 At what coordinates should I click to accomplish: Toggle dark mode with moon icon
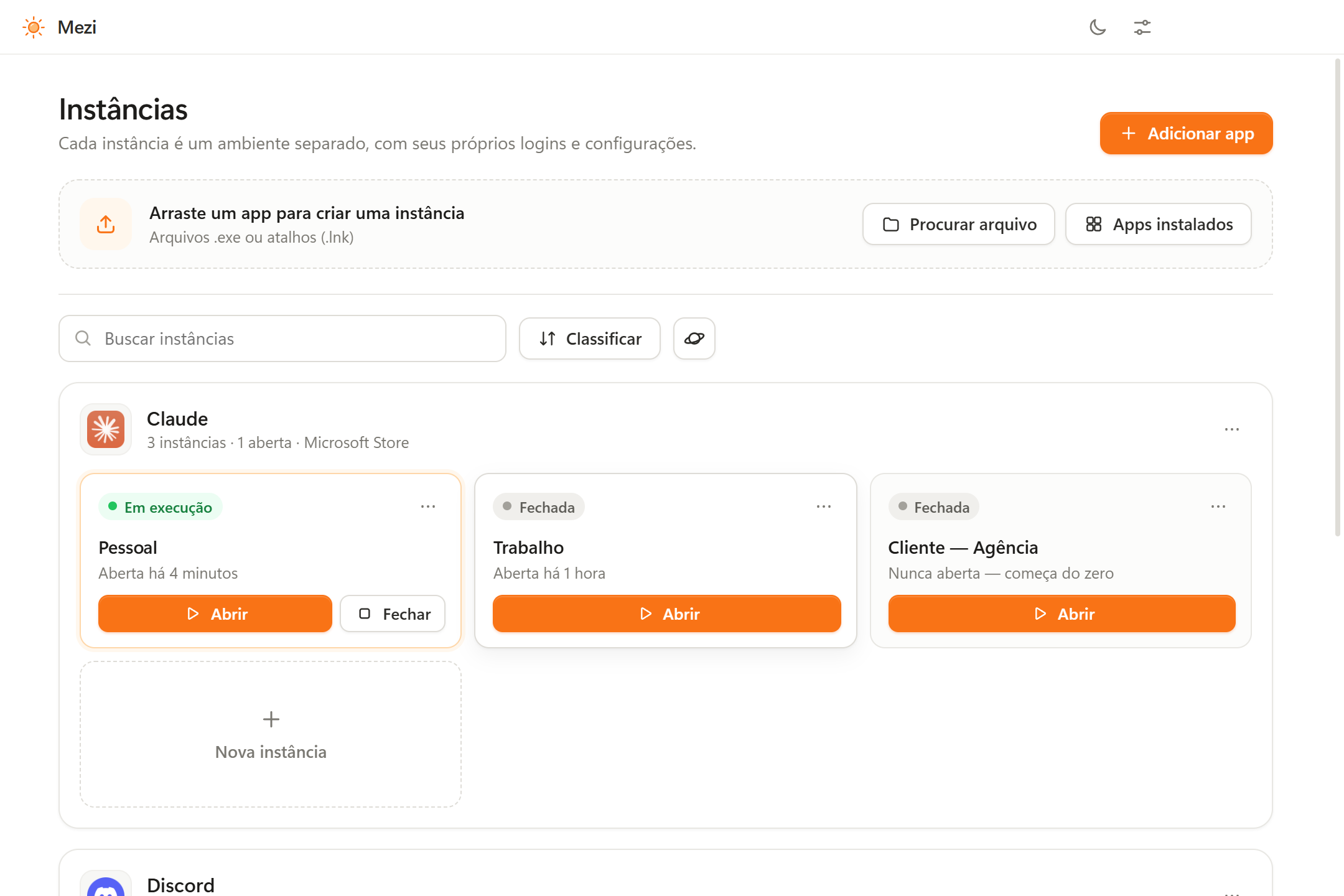click(1098, 27)
